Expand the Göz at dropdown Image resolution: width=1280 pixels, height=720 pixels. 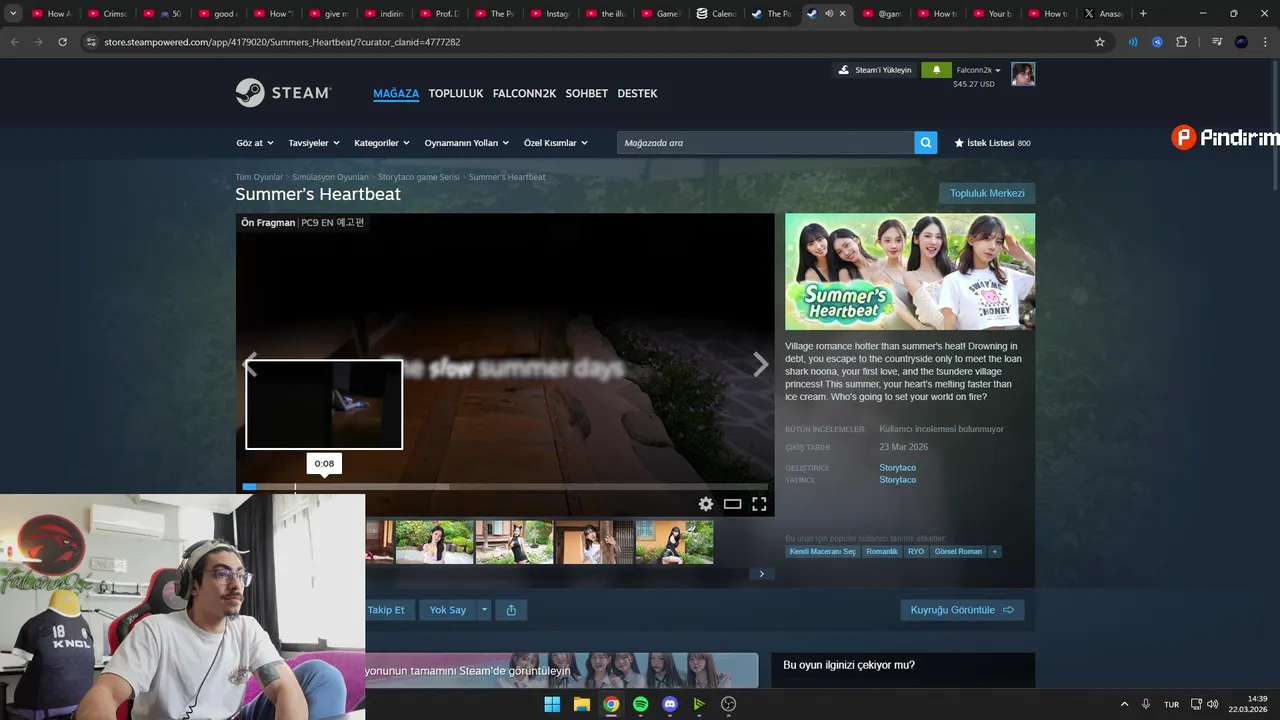click(255, 143)
